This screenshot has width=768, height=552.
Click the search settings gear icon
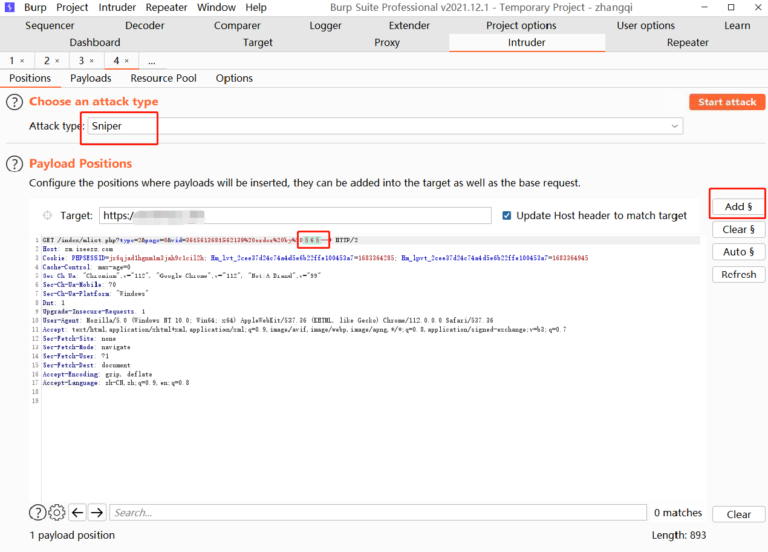(x=57, y=513)
